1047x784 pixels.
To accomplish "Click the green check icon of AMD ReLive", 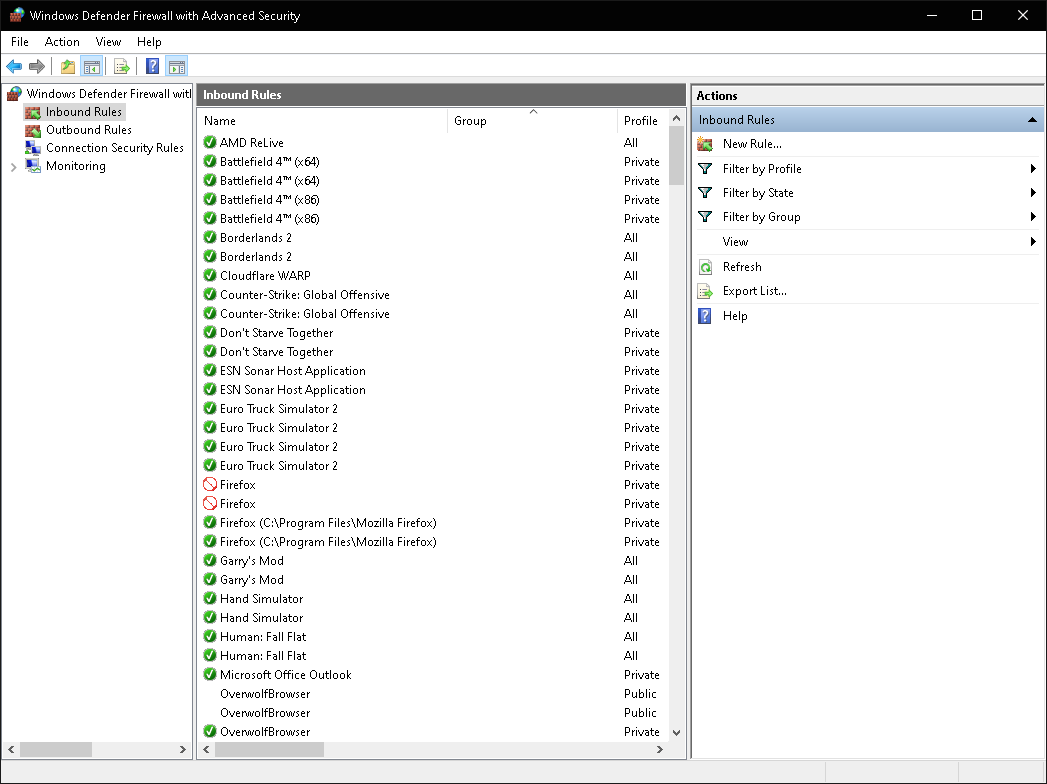I will (x=210, y=142).
